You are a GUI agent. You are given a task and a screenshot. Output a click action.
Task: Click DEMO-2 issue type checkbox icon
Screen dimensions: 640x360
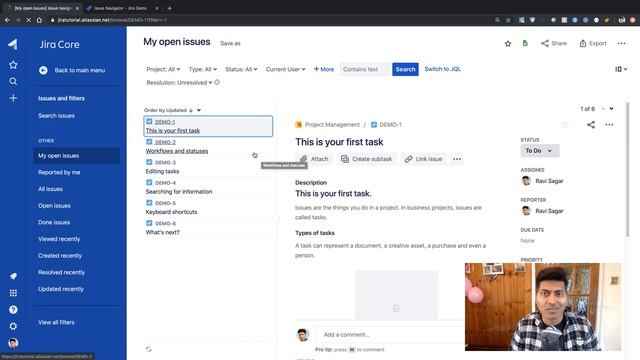click(x=149, y=142)
